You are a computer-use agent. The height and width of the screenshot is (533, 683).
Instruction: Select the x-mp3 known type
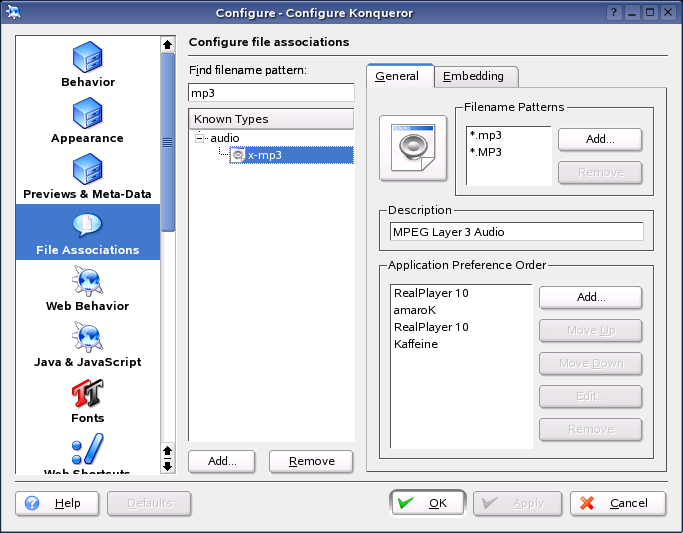(x=292, y=155)
